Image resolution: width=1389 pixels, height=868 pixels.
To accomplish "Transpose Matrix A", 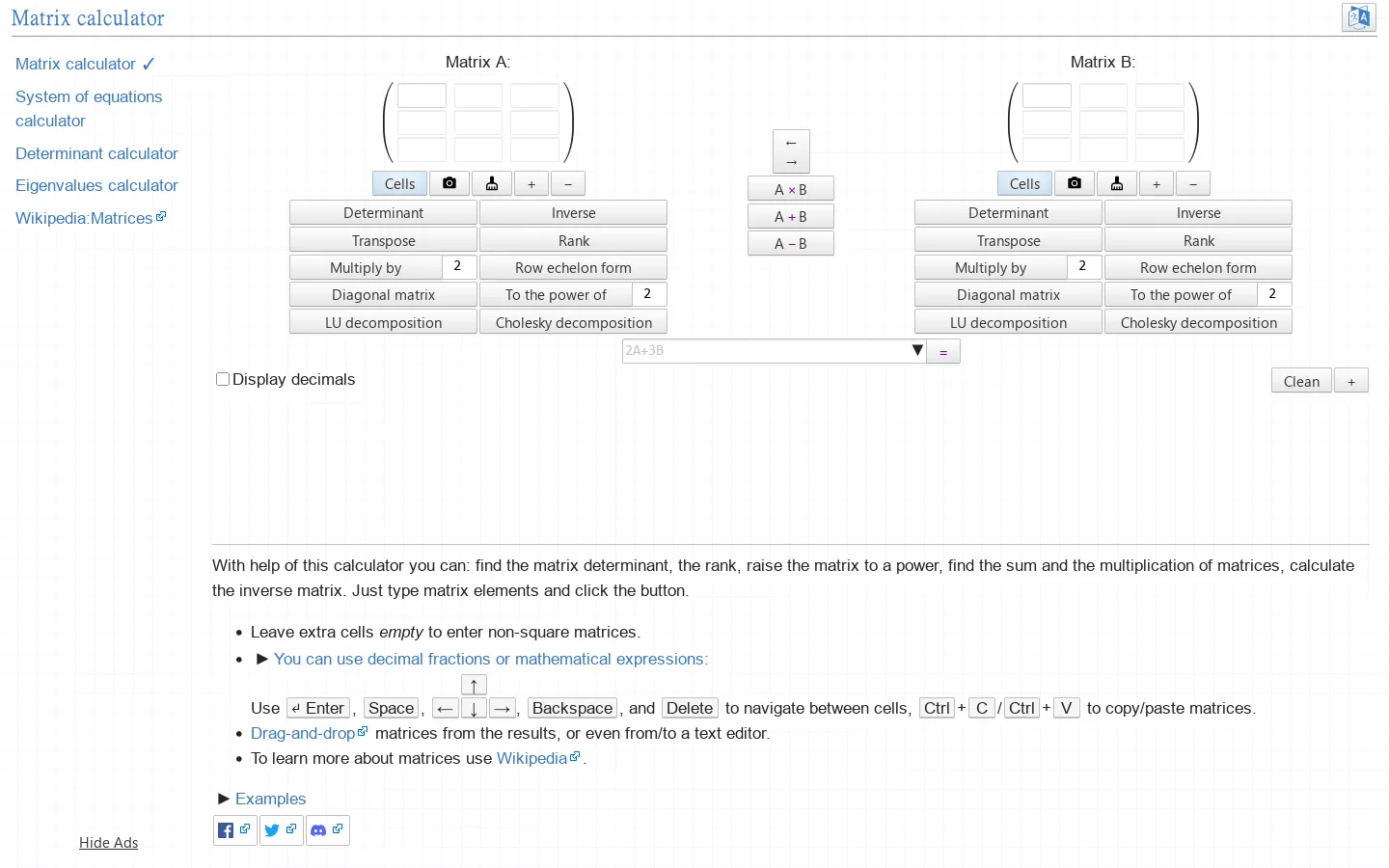I will (383, 240).
